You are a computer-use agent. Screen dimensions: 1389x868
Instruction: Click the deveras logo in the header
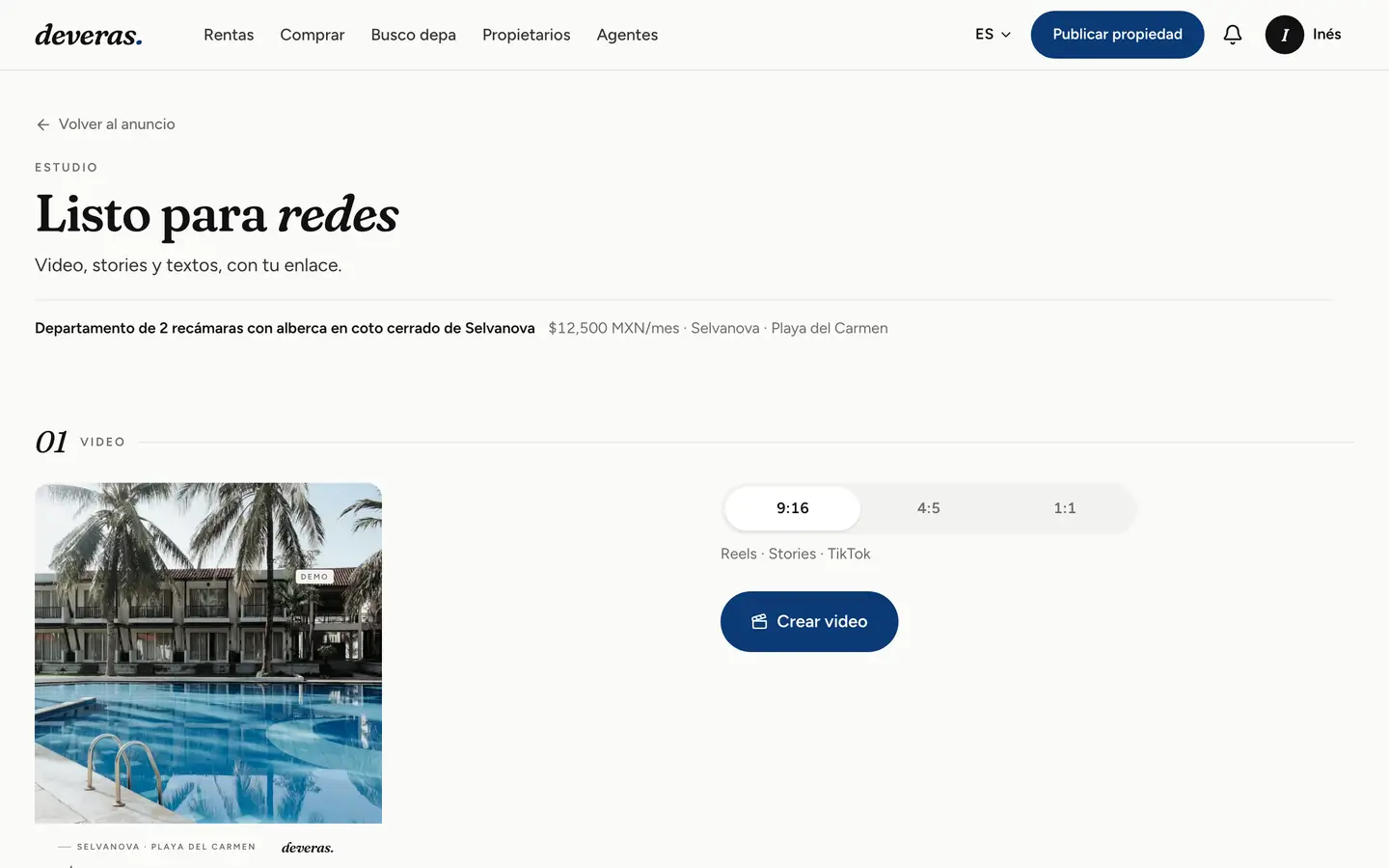89,35
